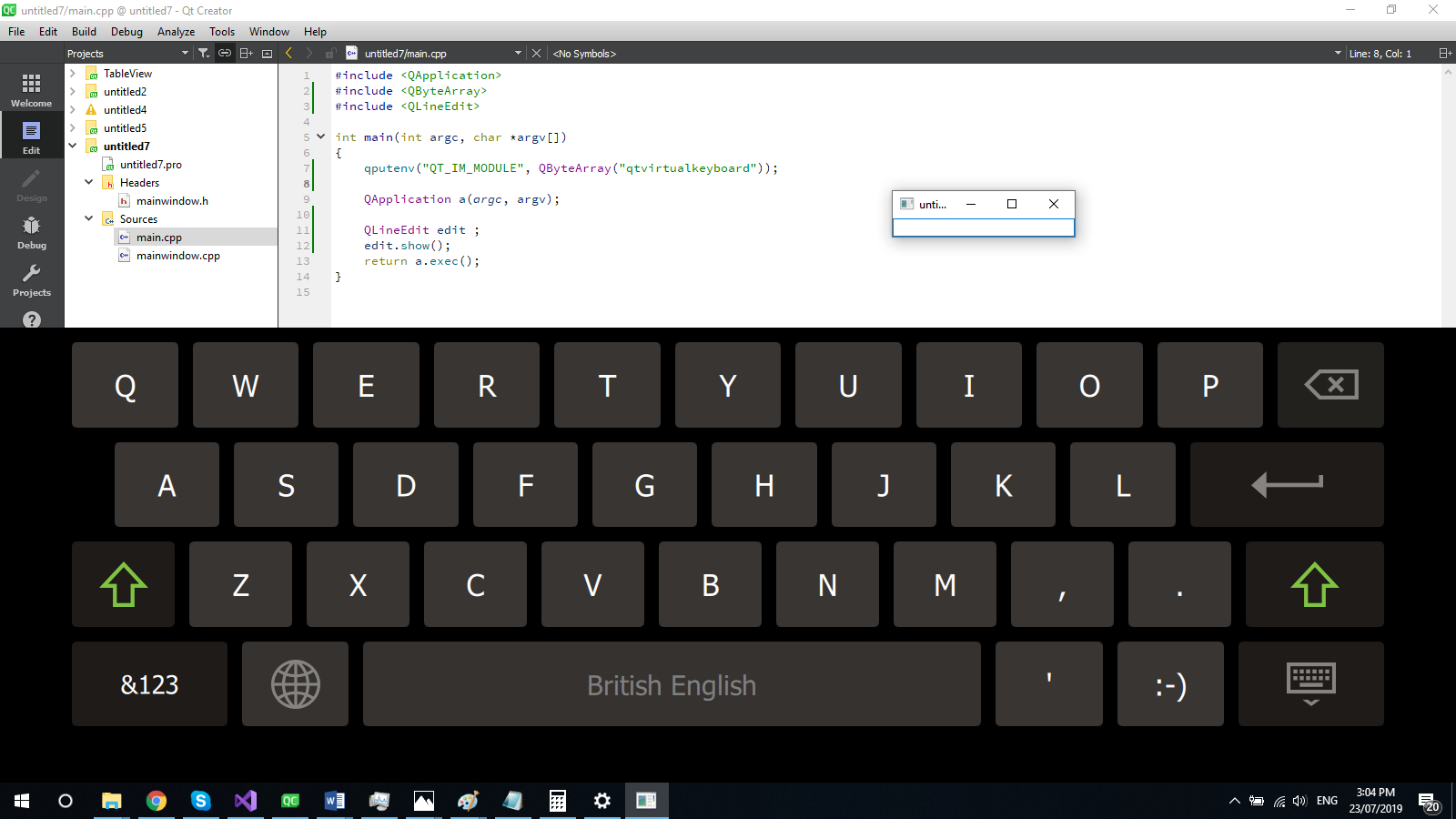Collapse the Headers folder
Image resolution: width=1456 pixels, height=819 pixels.
[x=89, y=183]
